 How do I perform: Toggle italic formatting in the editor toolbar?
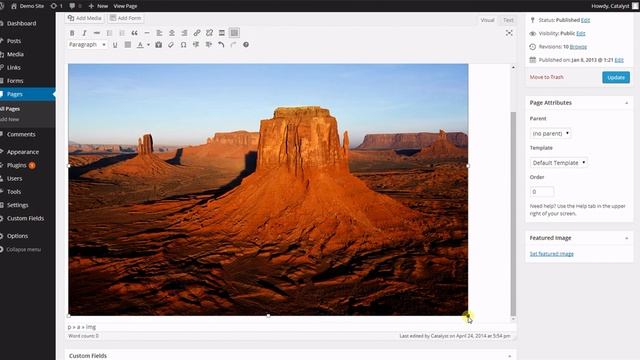pos(84,33)
